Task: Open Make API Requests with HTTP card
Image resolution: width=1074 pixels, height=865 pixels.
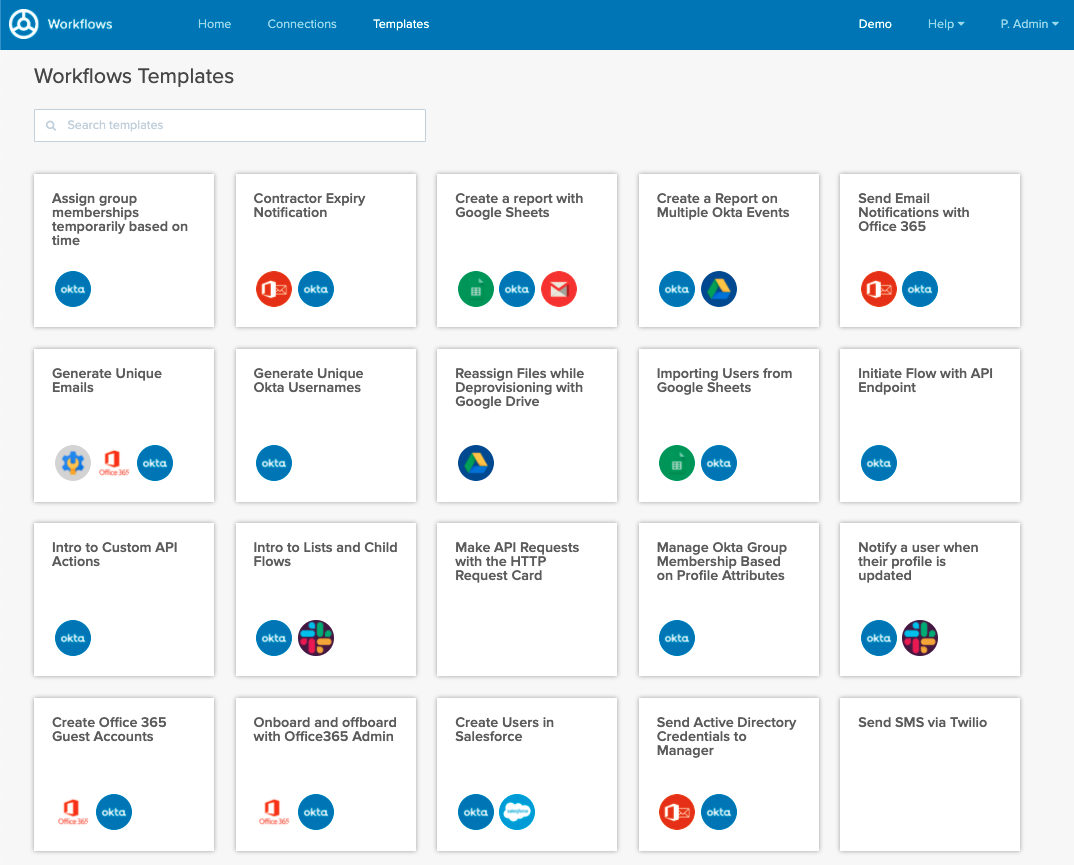Action: pos(527,599)
